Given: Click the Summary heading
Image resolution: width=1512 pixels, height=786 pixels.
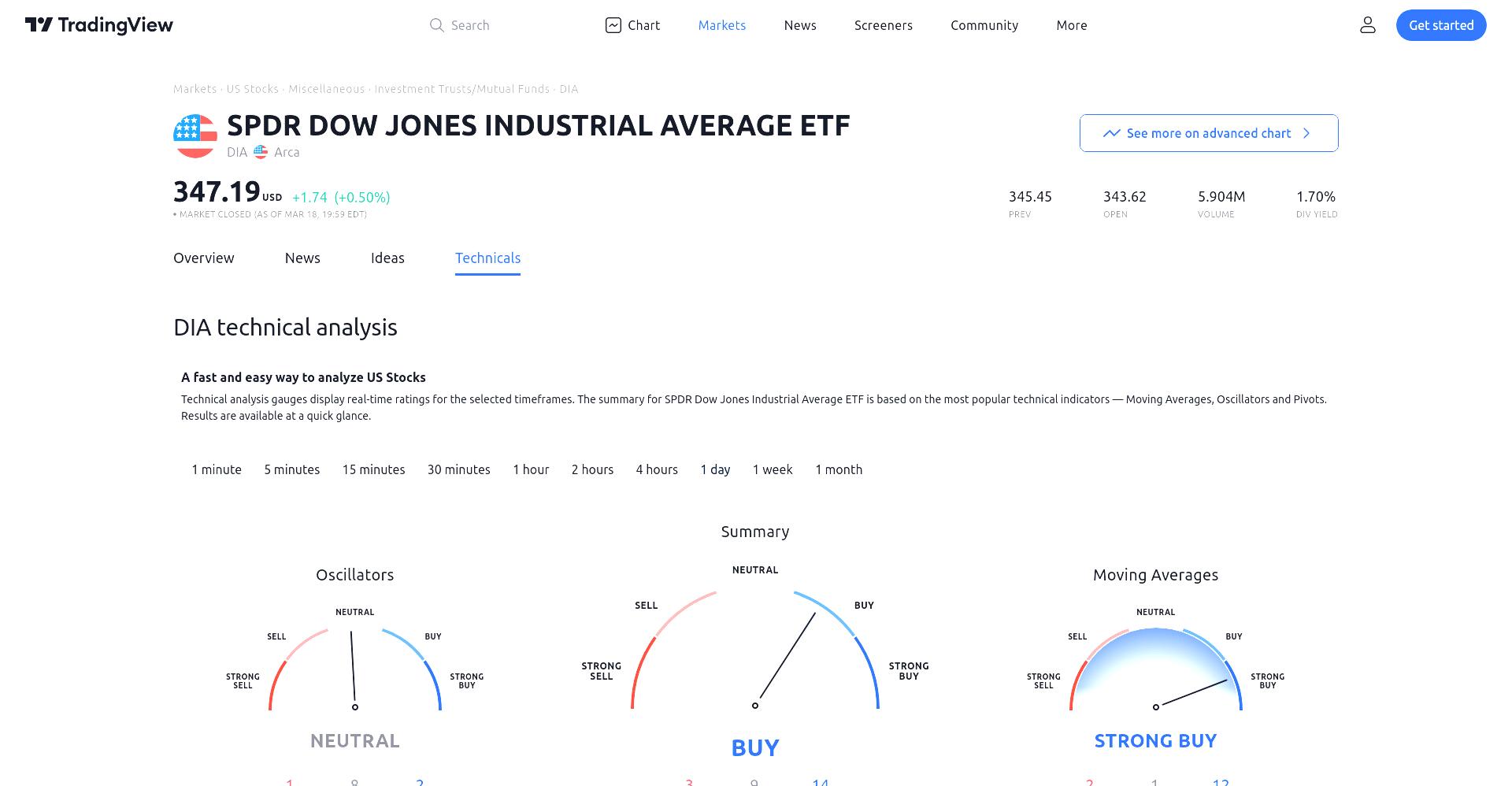Looking at the screenshot, I should point(755,532).
